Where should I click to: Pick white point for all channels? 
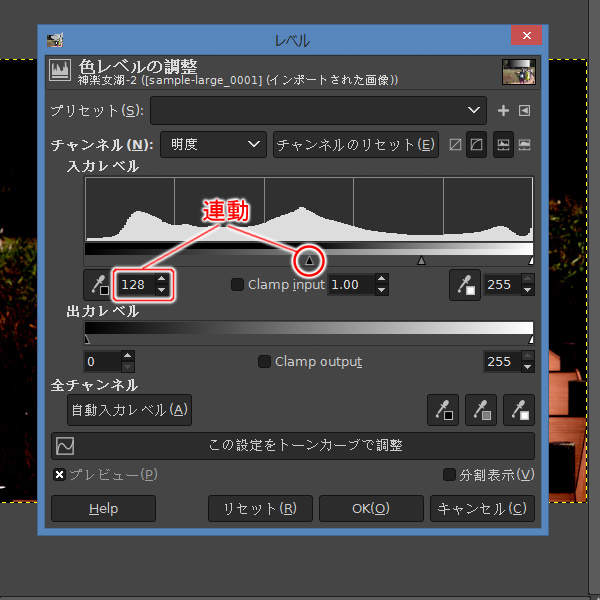point(518,410)
